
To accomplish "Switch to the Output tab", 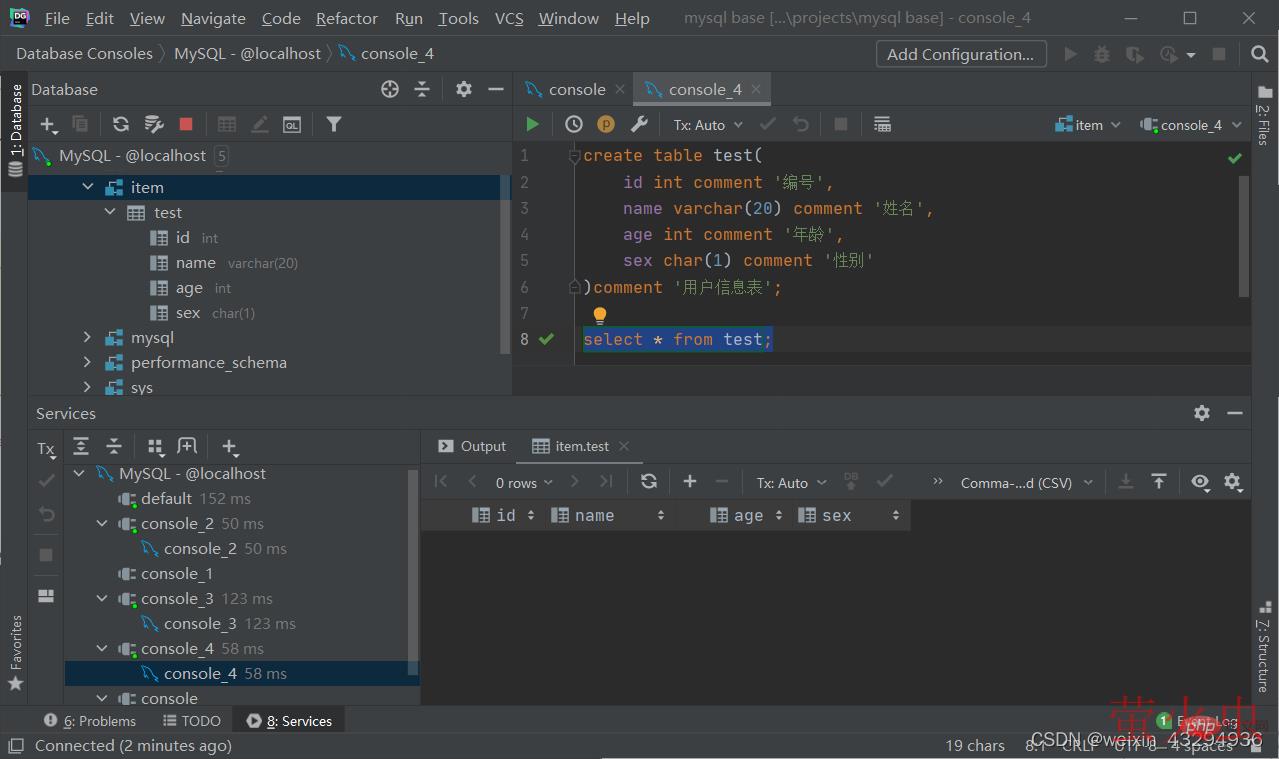I will tap(472, 446).
